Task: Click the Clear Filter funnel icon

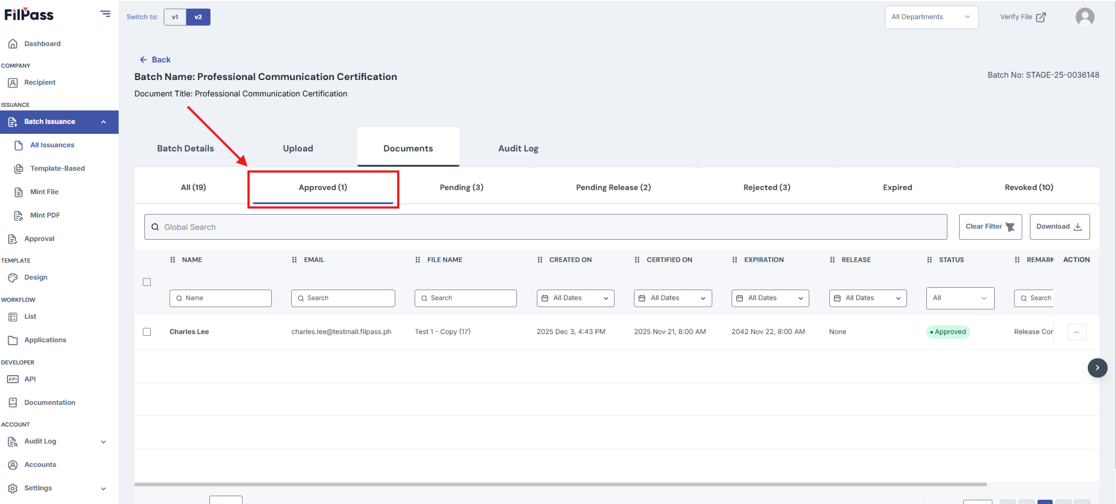Action: pos(1011,227)
